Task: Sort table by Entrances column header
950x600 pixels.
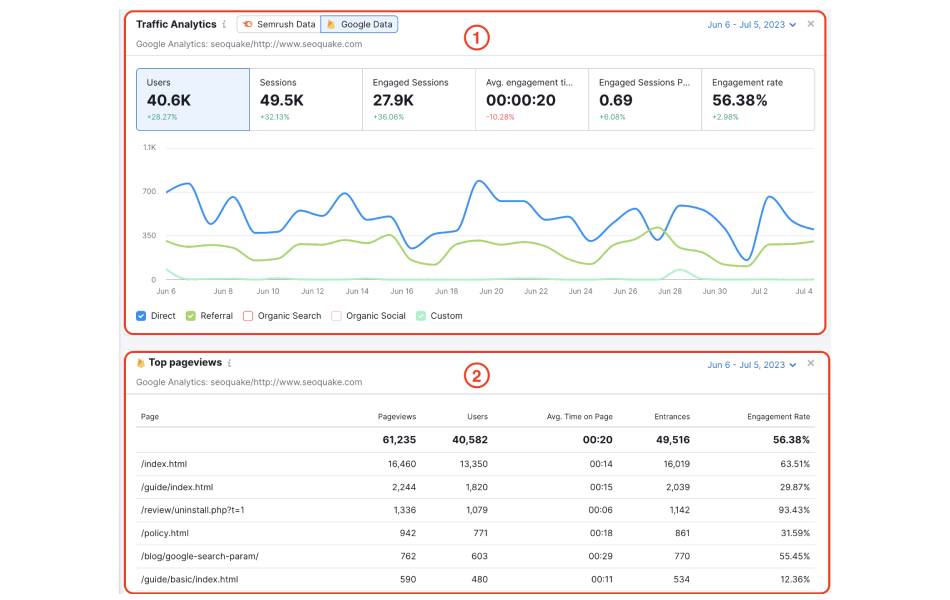Action: point(672,417)
